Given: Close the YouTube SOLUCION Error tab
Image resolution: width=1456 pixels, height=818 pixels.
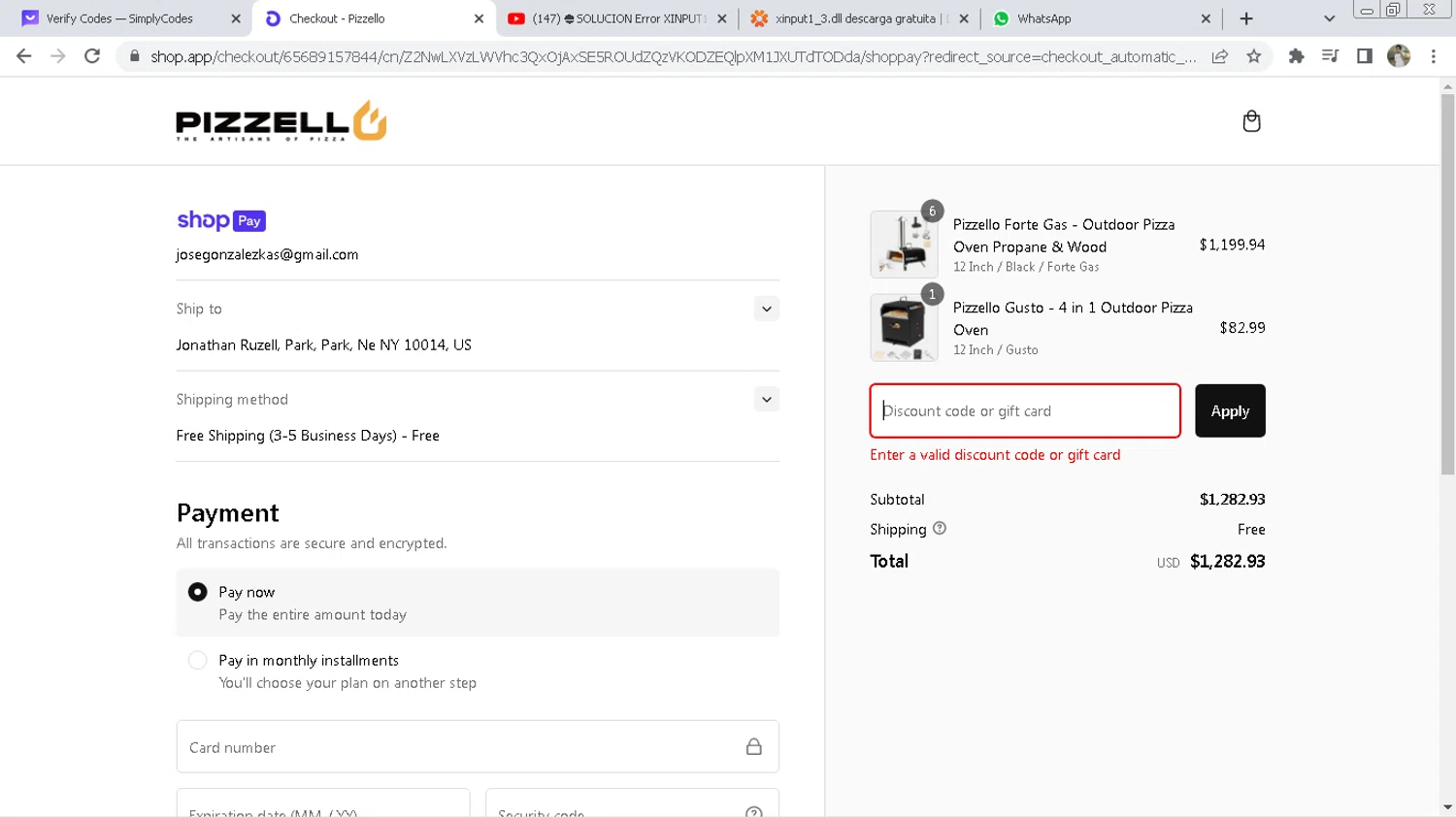Looking at the screenshot, I should (721, 18).
